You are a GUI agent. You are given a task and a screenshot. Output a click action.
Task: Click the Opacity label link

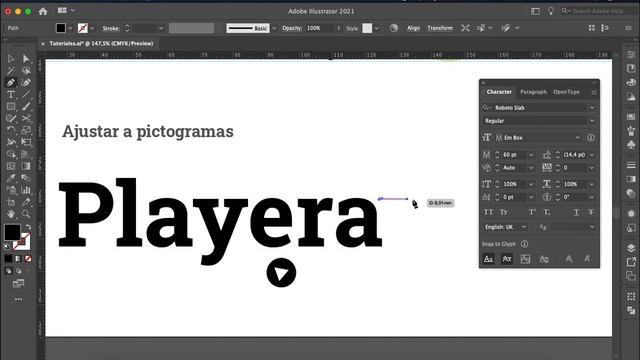click(292, 28)
